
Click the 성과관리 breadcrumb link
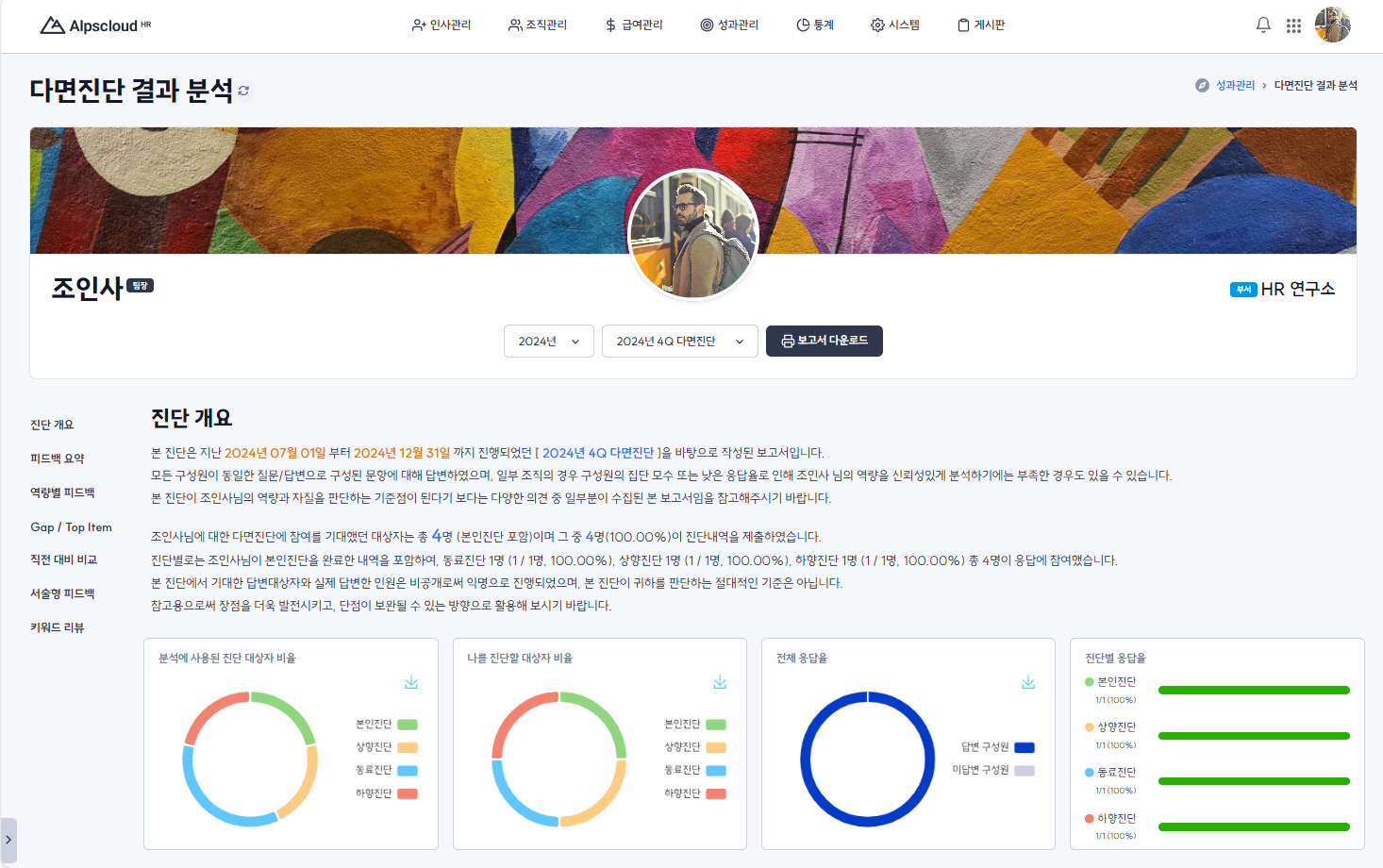pyautogui.click(x=1234, y=86)
